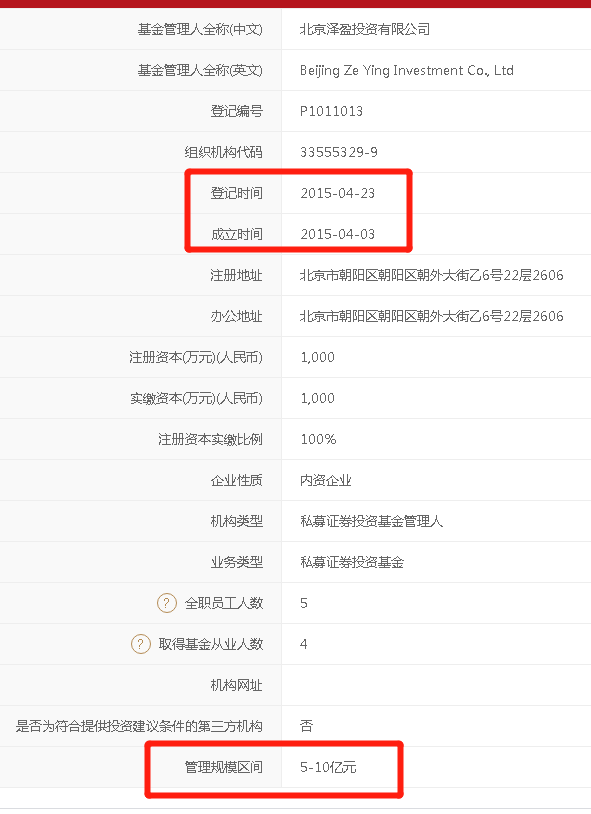Click the 登记编号 label
The width and height of the screenshot is (591, 814).
point(237,111)
